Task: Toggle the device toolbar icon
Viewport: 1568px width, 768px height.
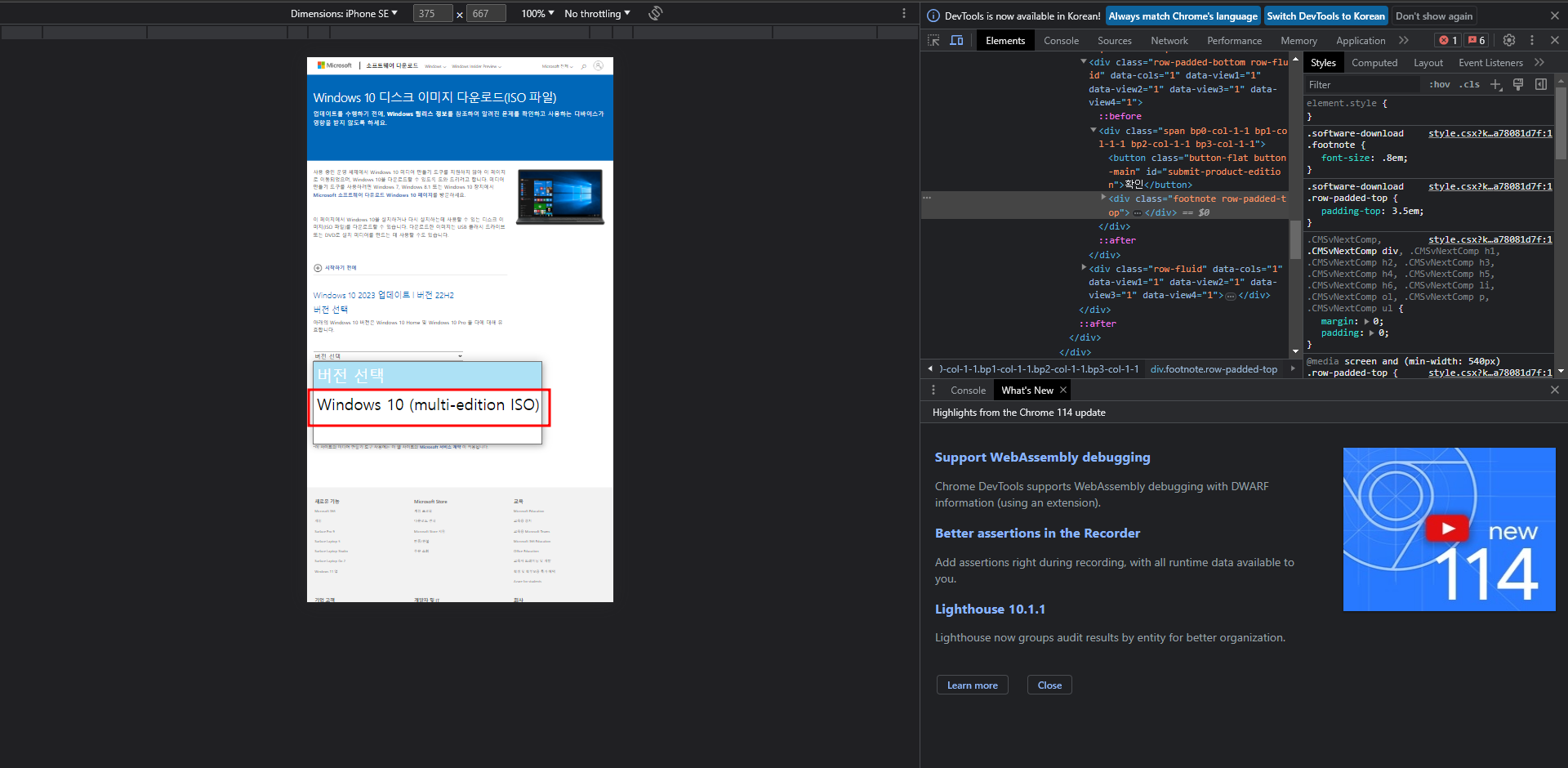Action: click(x=956, y=40)
